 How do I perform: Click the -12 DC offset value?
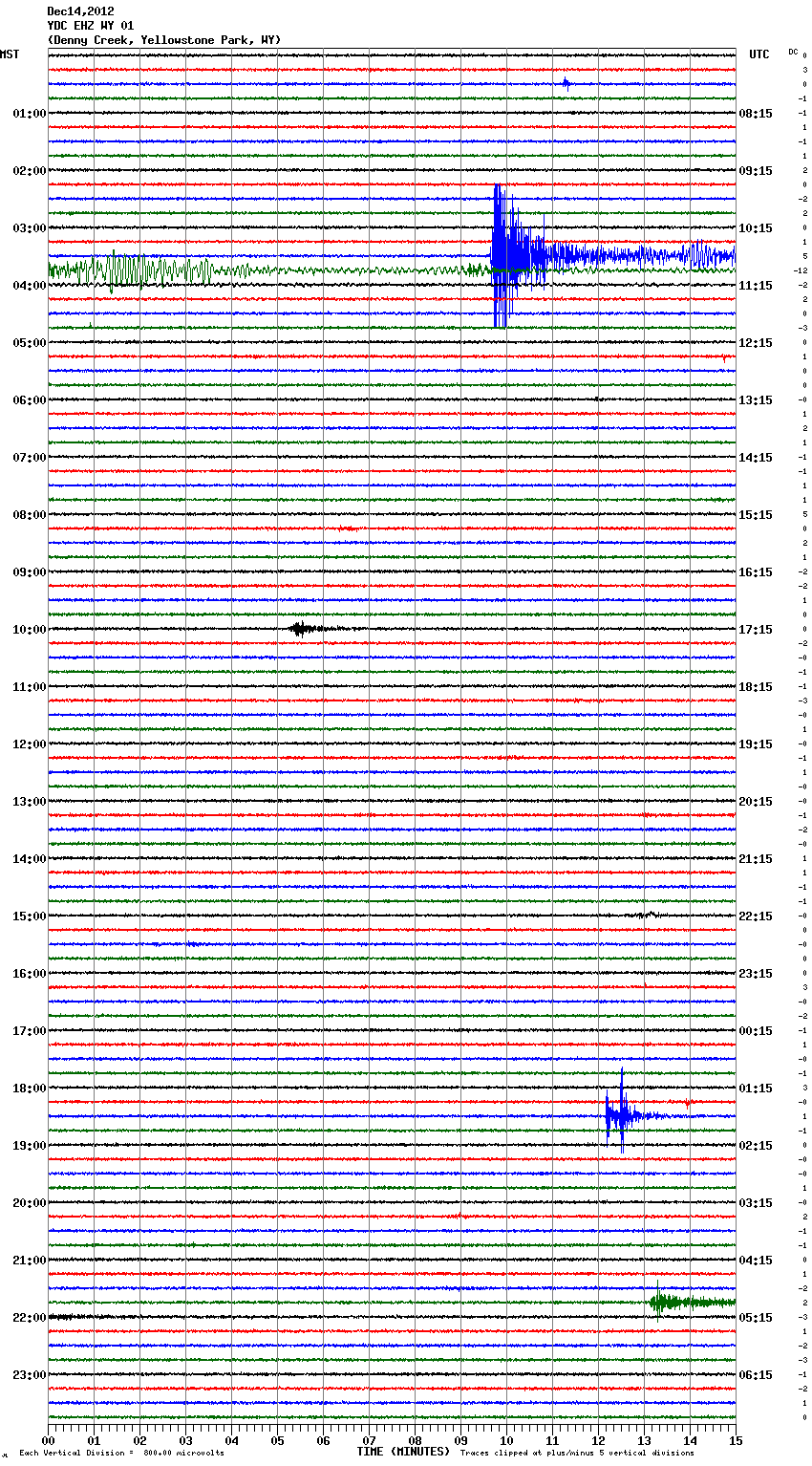coord(801,270)
